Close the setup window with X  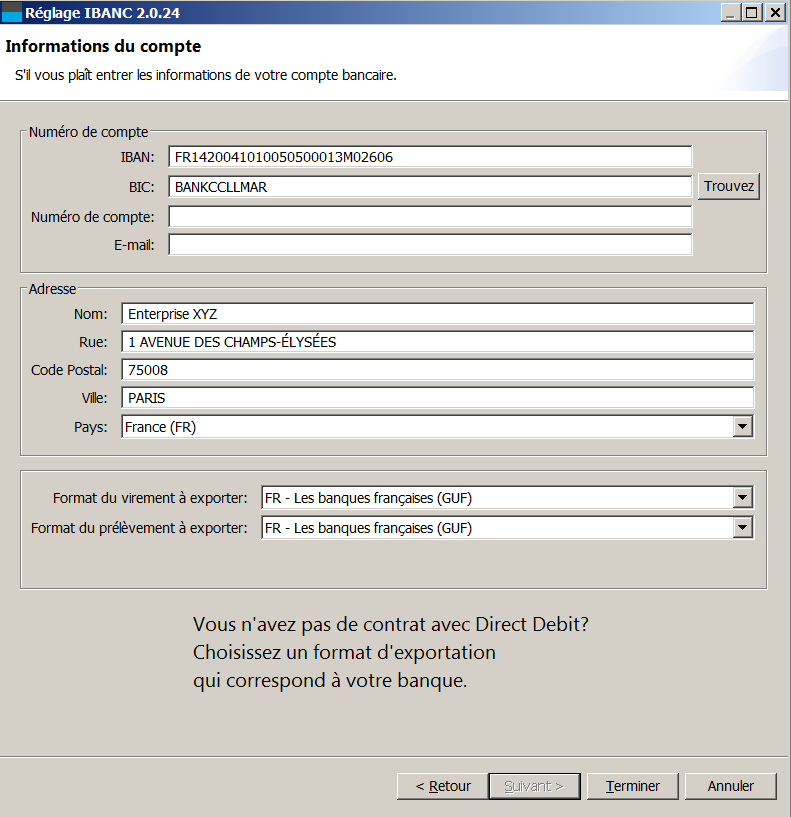tap(775, 13)
